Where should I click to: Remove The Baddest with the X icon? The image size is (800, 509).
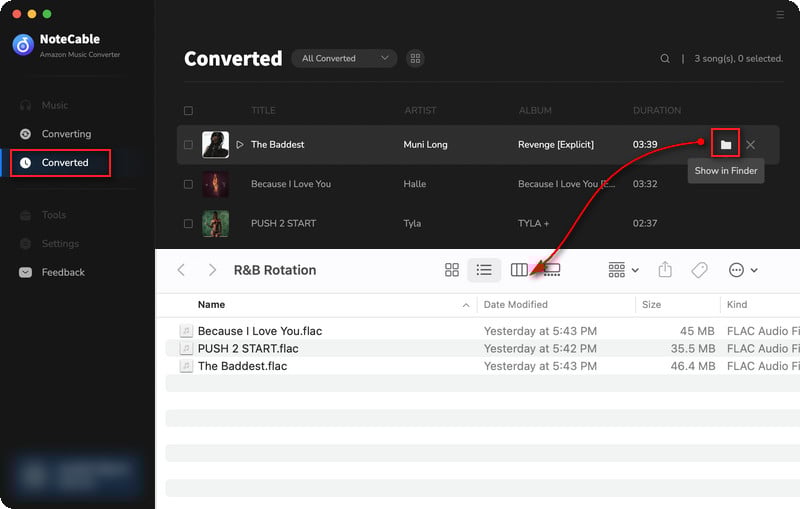[751, 145]
